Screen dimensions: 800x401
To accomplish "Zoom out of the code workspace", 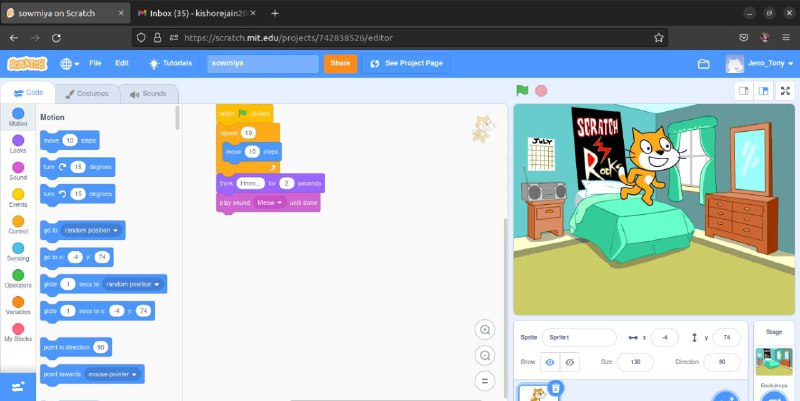I will point(485,355).
